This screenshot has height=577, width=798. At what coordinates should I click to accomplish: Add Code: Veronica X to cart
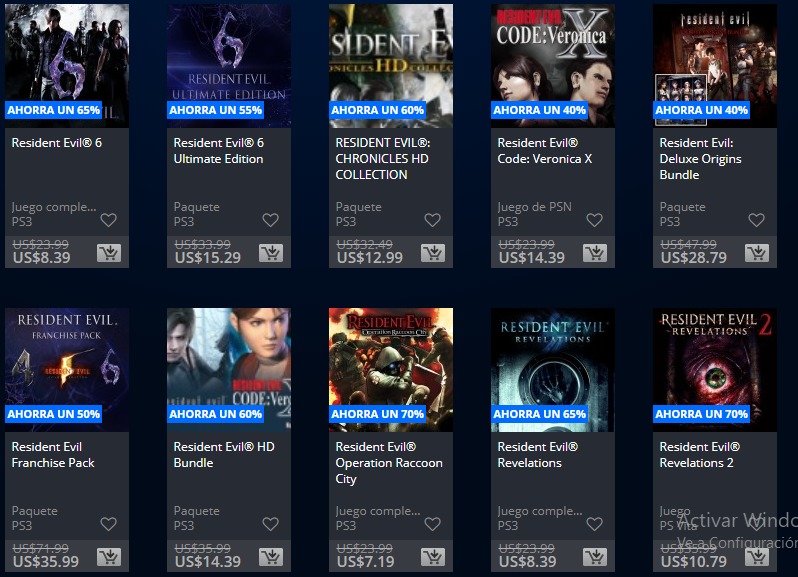point(595,253)
